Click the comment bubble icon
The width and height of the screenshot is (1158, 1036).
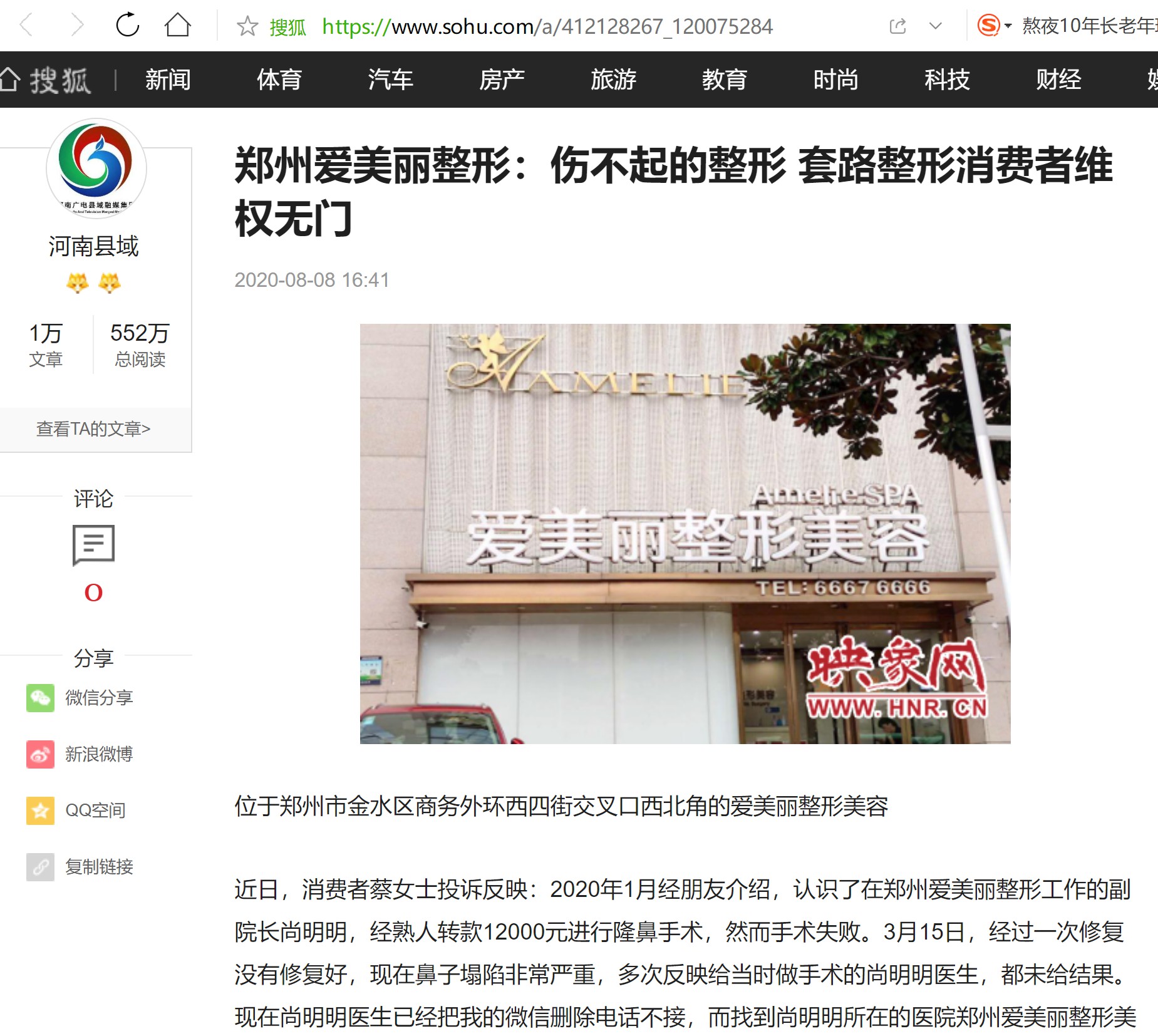coord(93,545)
